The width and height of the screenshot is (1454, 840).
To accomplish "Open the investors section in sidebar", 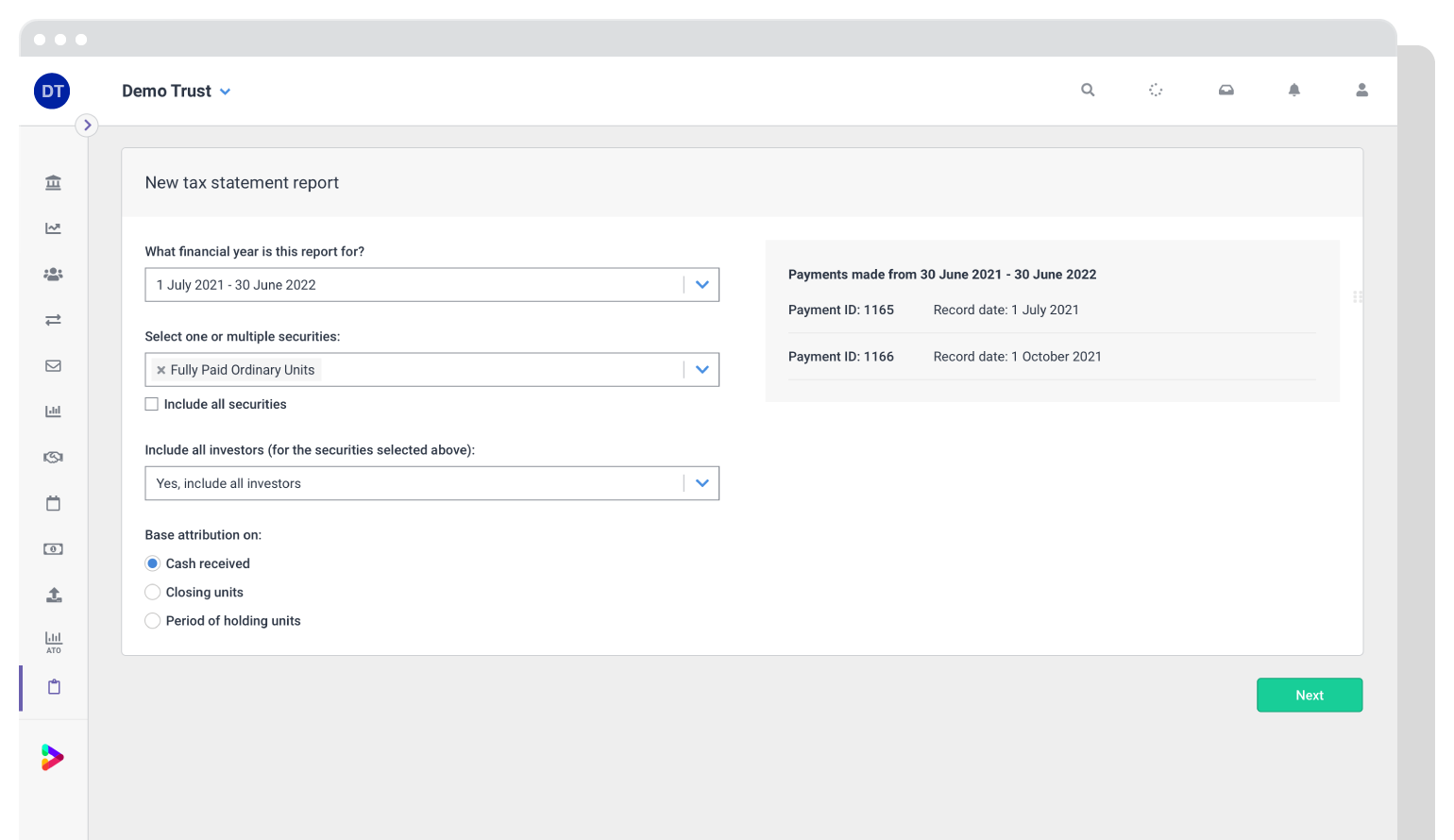I will 54,274.
